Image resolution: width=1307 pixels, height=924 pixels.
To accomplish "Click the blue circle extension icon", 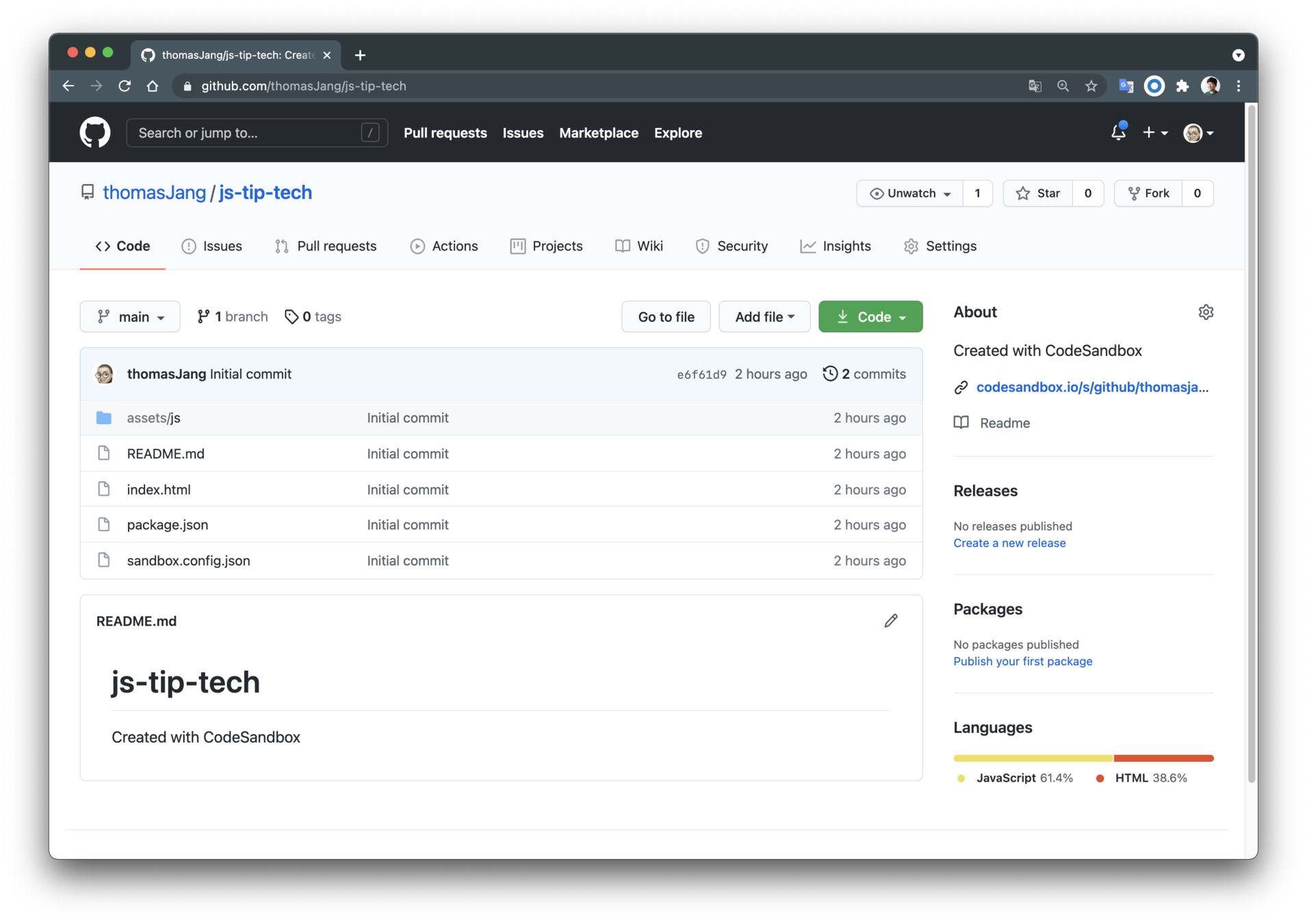I will [x=1154, y=86].
